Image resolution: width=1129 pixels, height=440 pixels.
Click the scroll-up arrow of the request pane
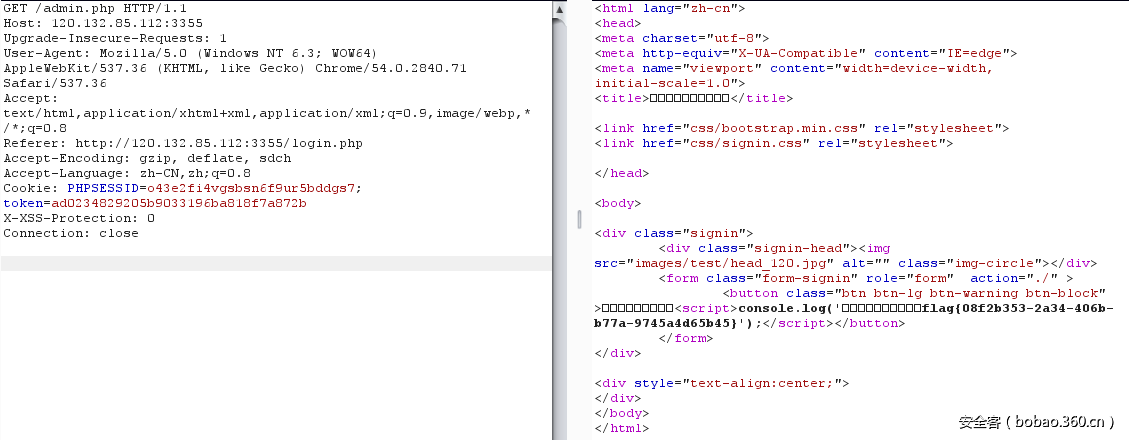557,9
